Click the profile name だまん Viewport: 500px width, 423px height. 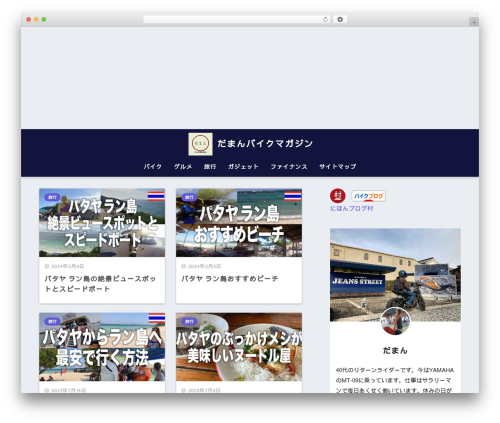(x=395, y=350)
